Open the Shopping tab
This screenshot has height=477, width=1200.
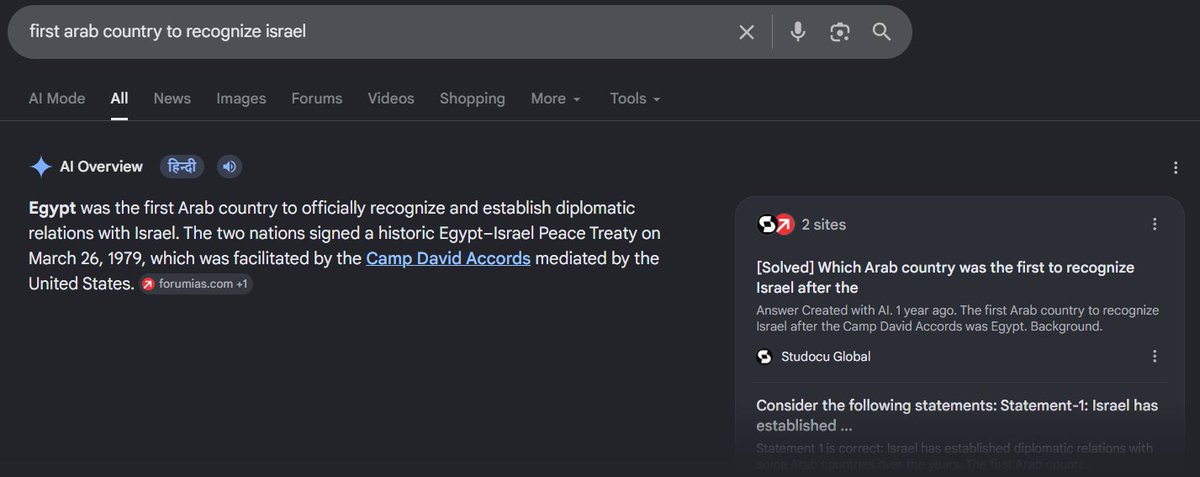pos(472,98)
